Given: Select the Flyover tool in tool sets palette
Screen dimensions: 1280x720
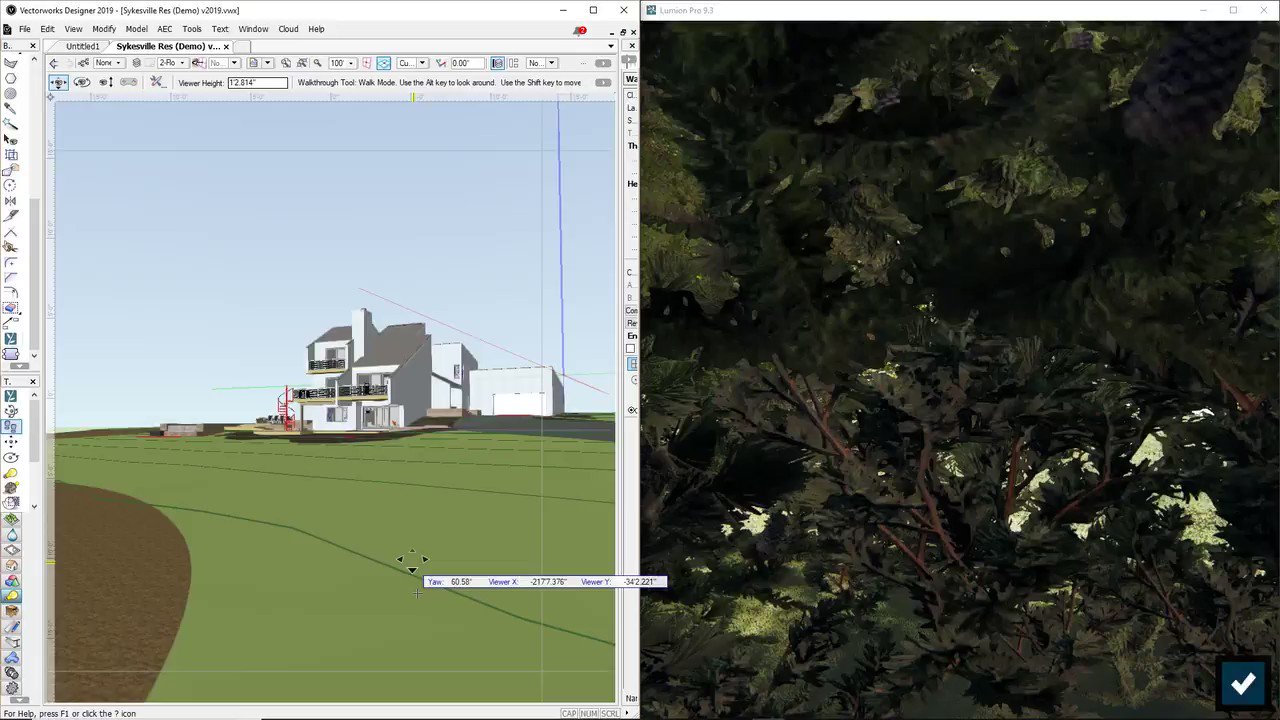Looking at the screenshot, I should coord(11,411).
